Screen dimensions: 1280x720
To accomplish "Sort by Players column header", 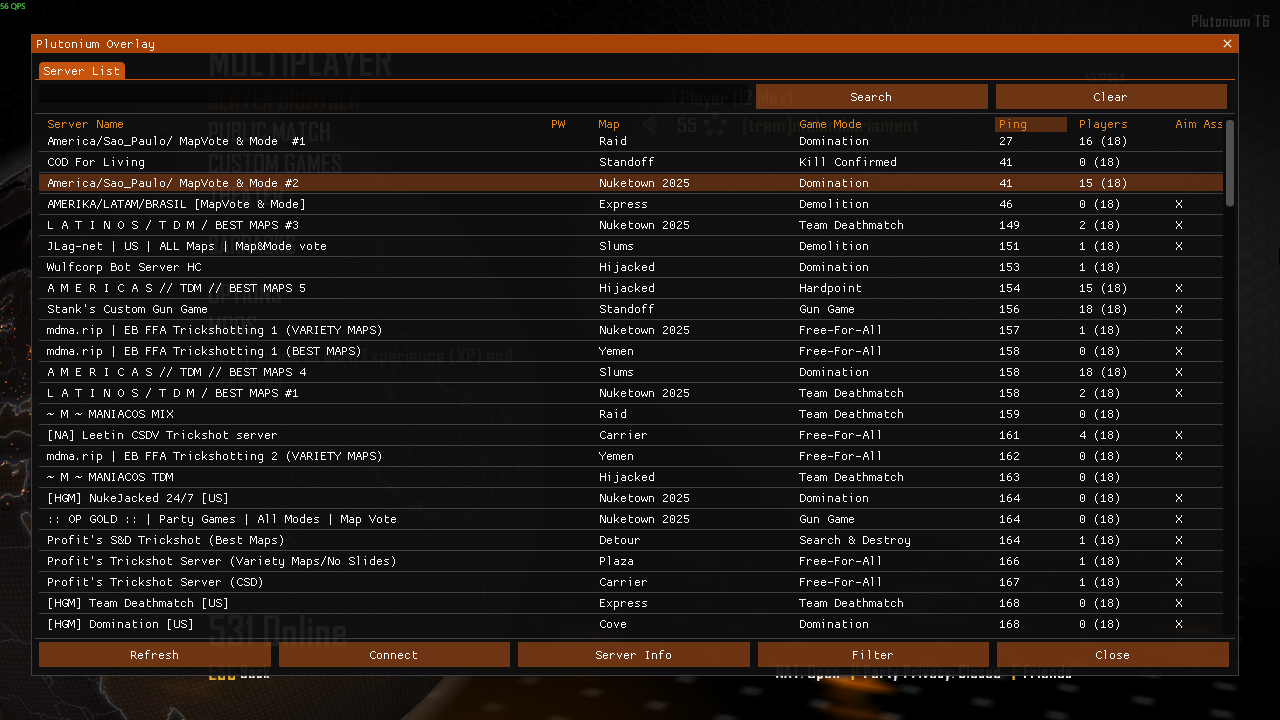I will click(x=1103, y=124).
